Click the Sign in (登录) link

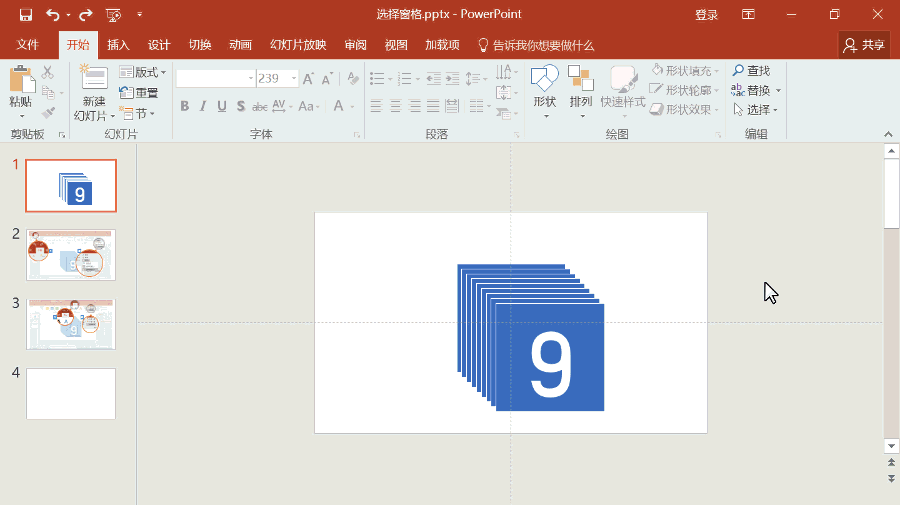click(706, 15)
